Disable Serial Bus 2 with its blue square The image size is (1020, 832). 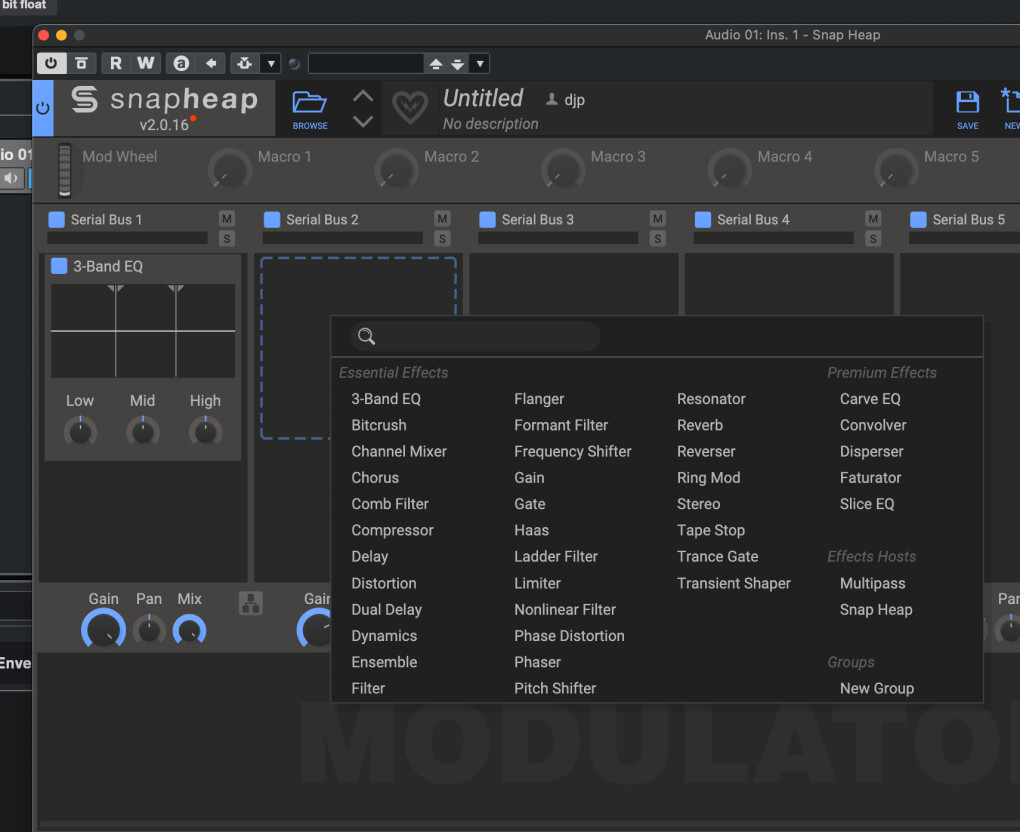pos(272,220)
